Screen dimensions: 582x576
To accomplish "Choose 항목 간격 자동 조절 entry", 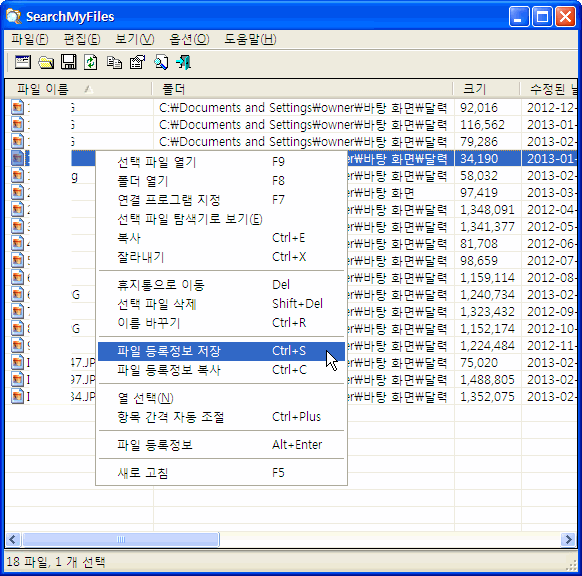I will [x=222, y=417].
